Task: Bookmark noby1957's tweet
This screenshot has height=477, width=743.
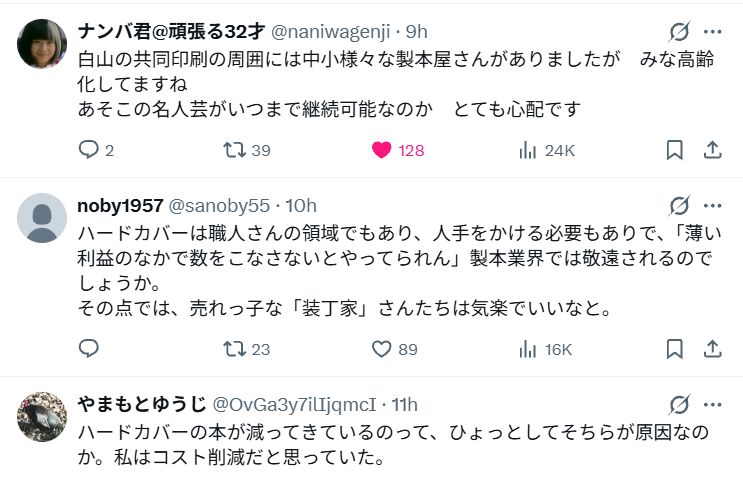Action: click(675, 349)
